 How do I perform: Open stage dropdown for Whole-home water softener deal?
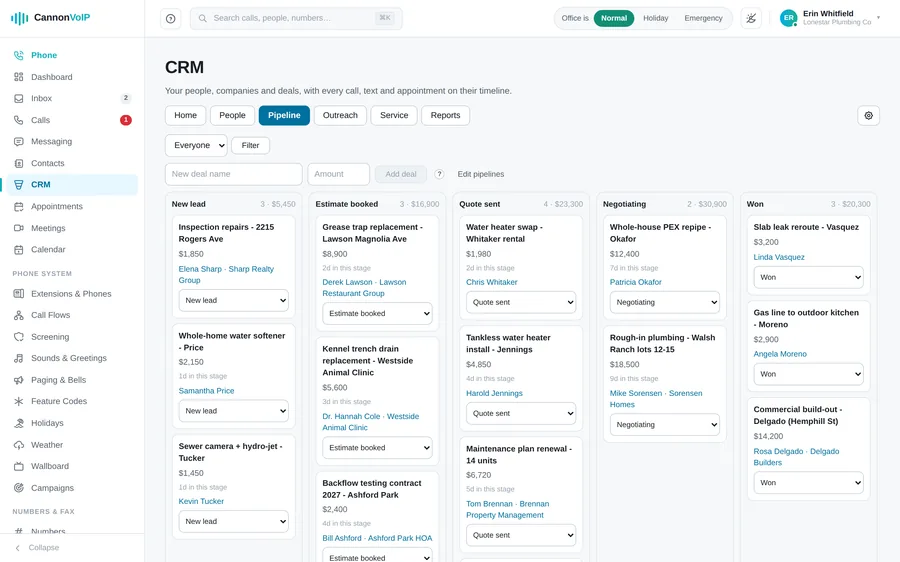[234, 411]
